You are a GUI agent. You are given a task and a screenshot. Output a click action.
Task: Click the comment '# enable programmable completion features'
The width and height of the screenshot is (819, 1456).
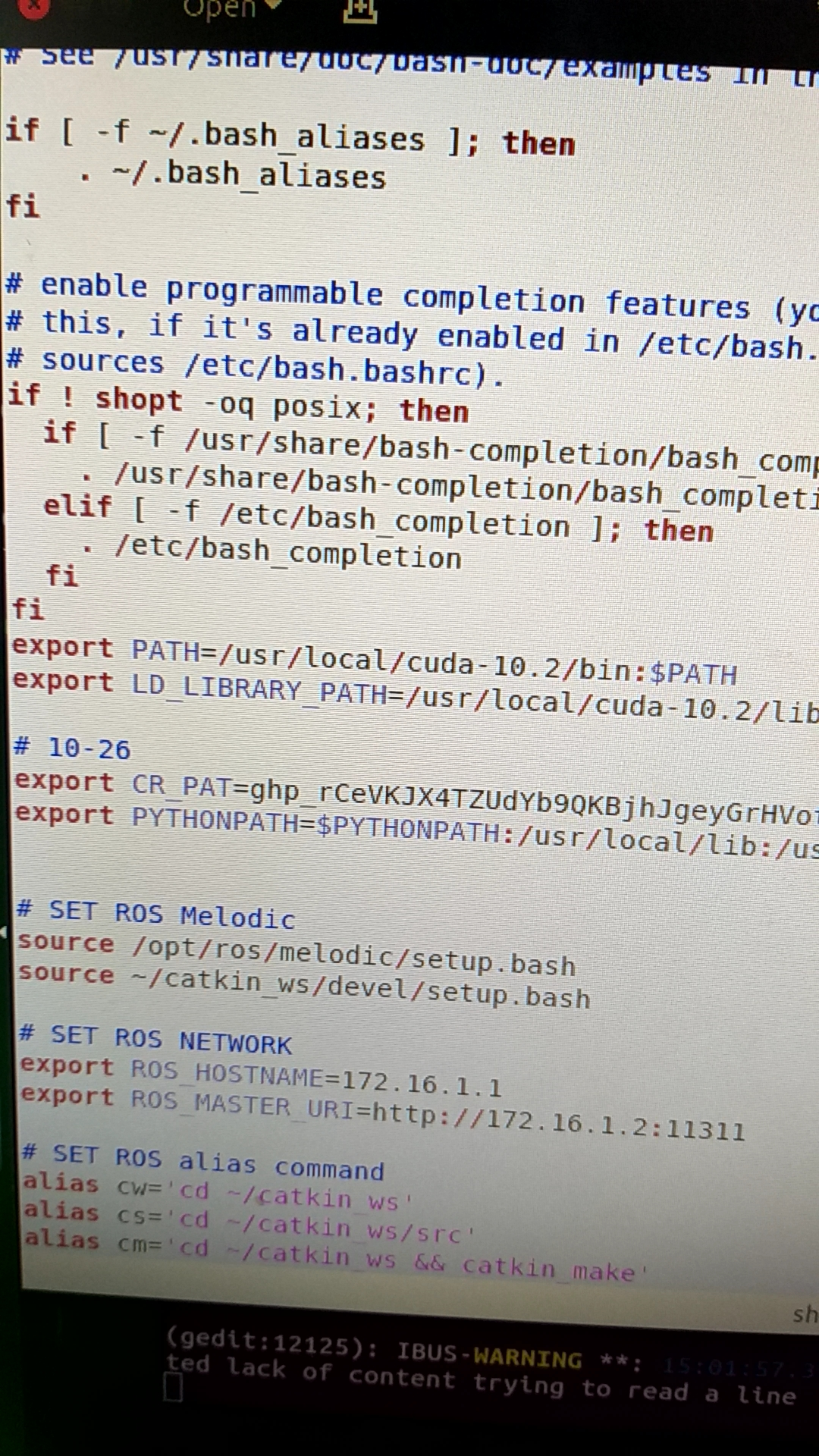378,296
